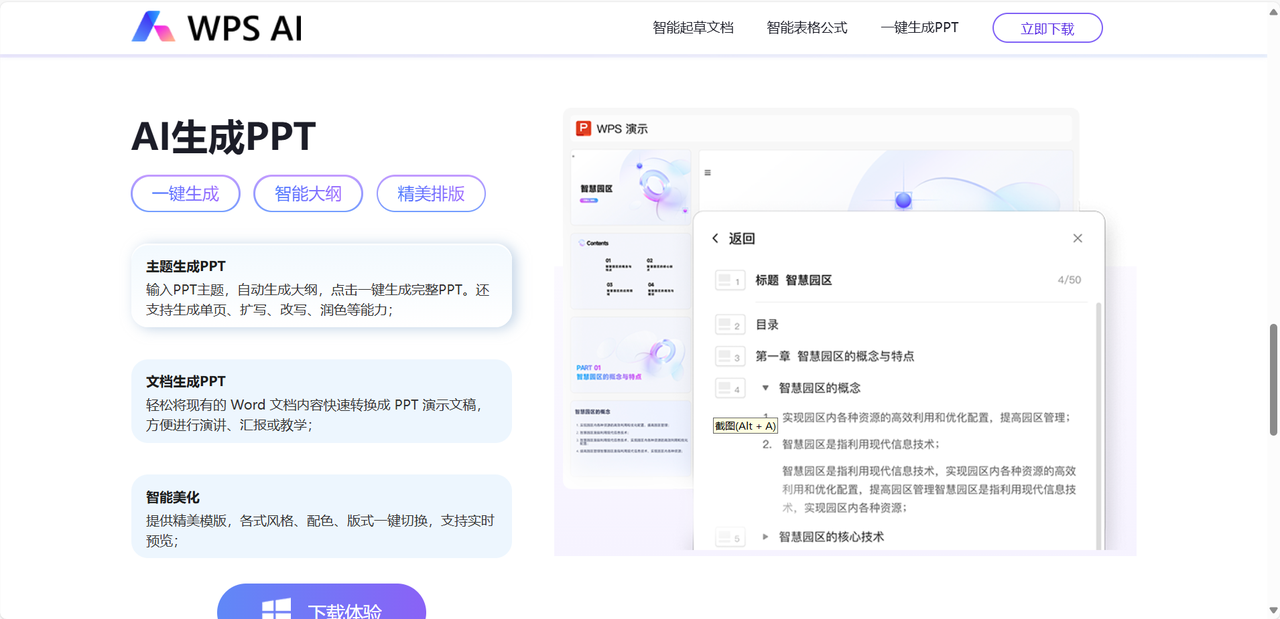Click slide 3 icon beside 第一章

pos(730,357)
